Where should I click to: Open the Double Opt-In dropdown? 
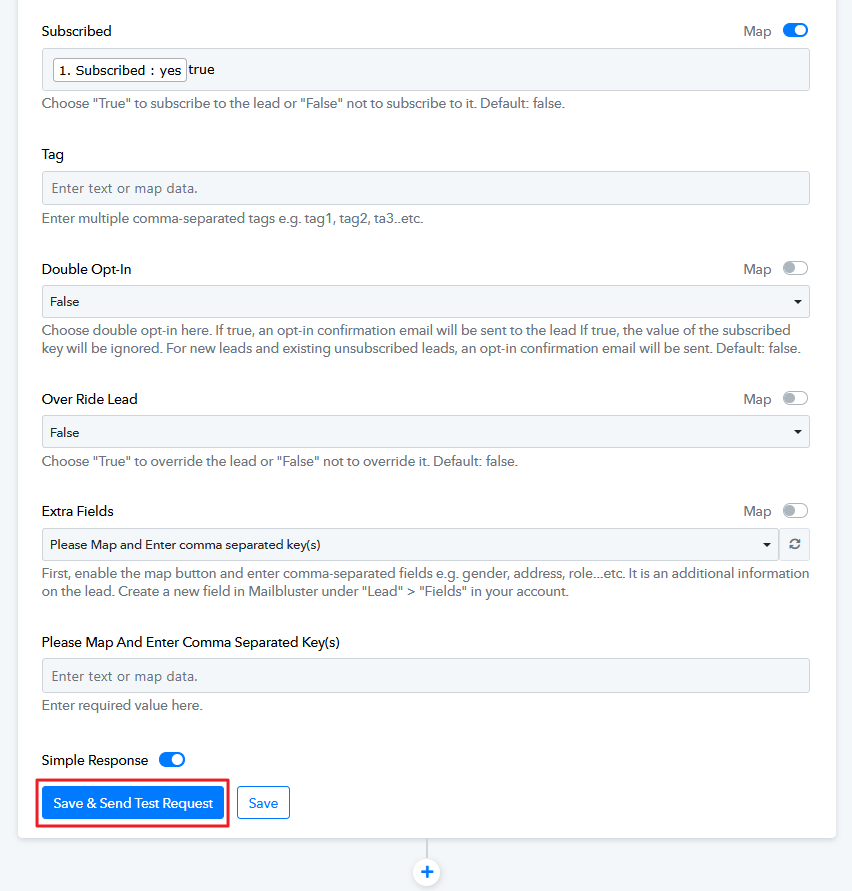point(425,301)
